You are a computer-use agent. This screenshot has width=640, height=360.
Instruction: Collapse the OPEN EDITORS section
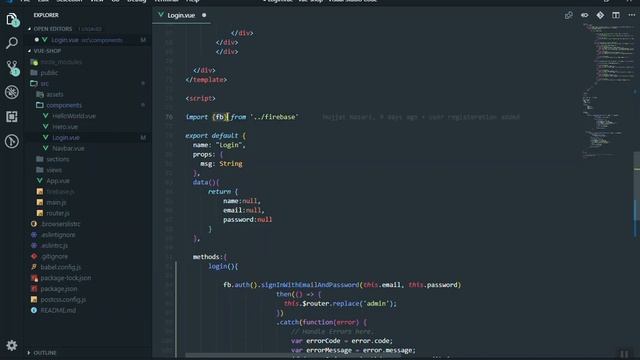53,29
